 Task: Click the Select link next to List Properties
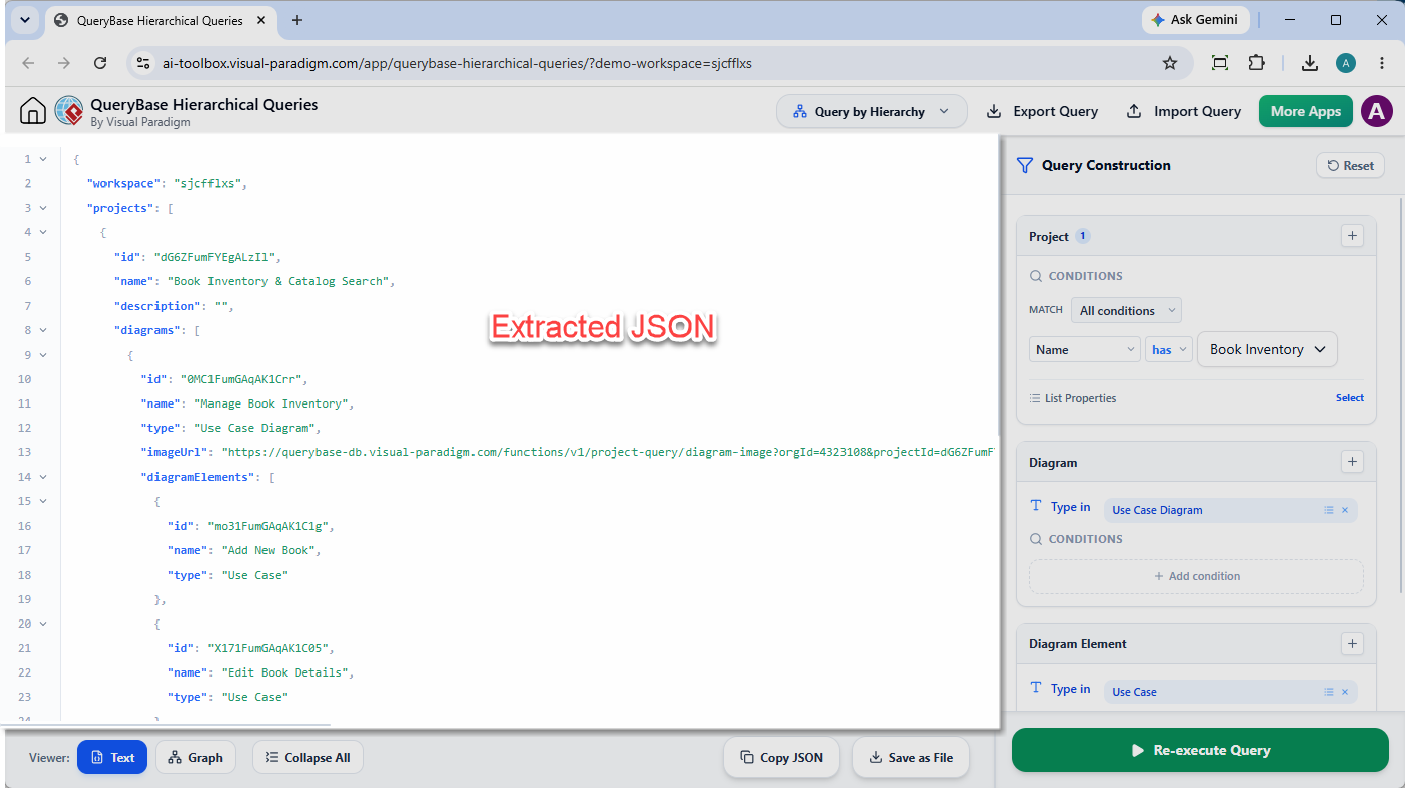pyautogui.click(x=1350, y=398)
